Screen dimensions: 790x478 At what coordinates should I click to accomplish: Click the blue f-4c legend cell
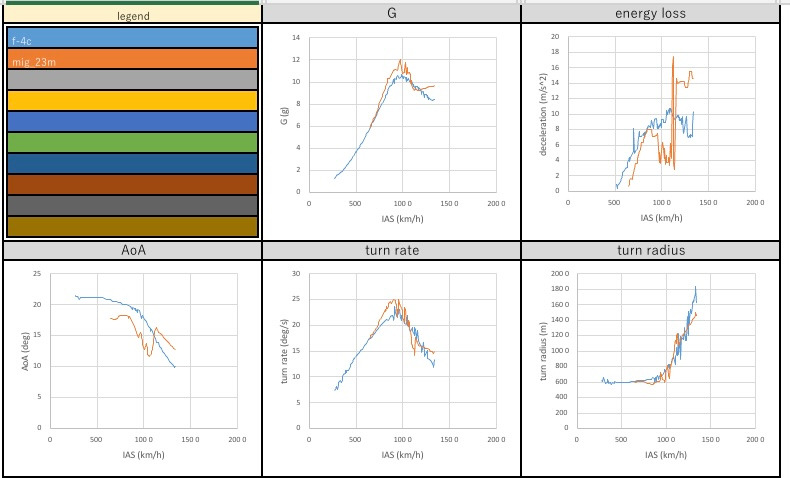[x=132, y=37]
